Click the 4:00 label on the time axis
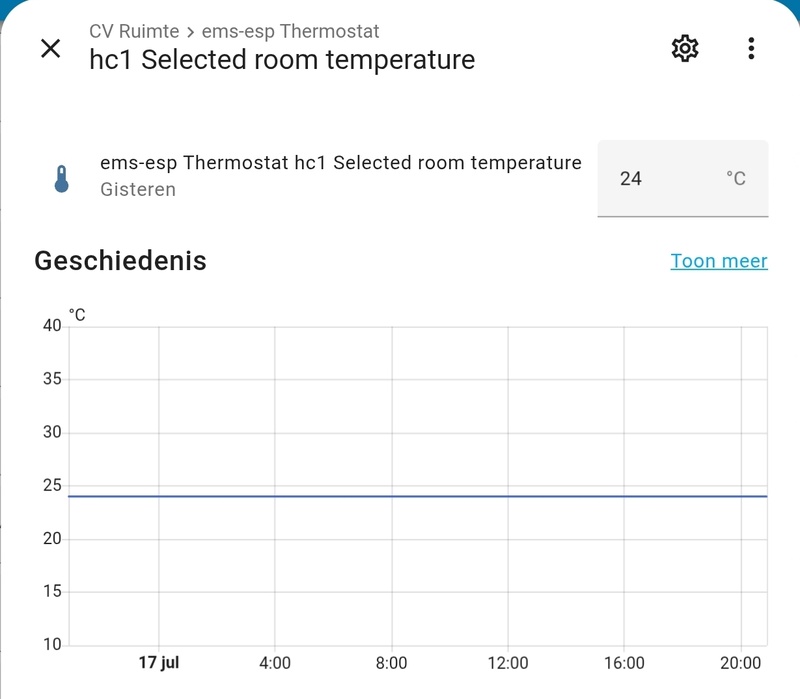This screenshot has height=699, width=800. coord(274,663)
